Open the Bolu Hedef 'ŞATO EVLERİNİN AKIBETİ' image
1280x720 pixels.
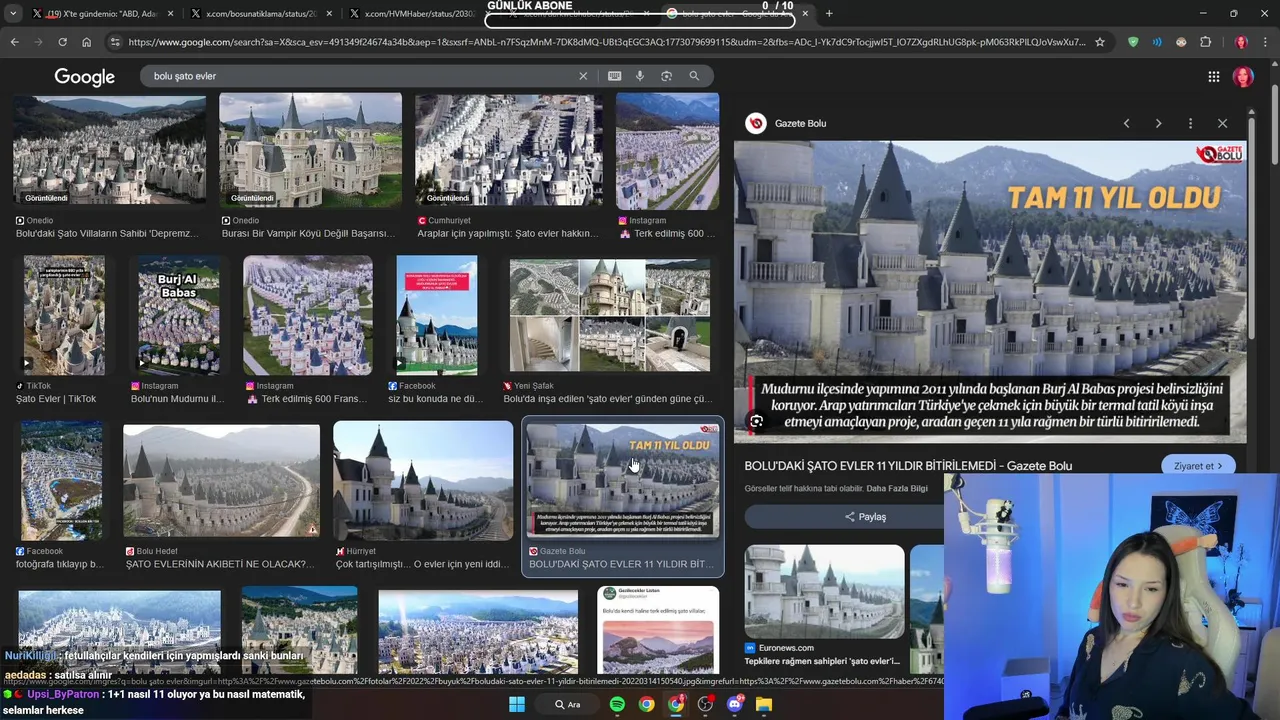click(x=221, y=481)
